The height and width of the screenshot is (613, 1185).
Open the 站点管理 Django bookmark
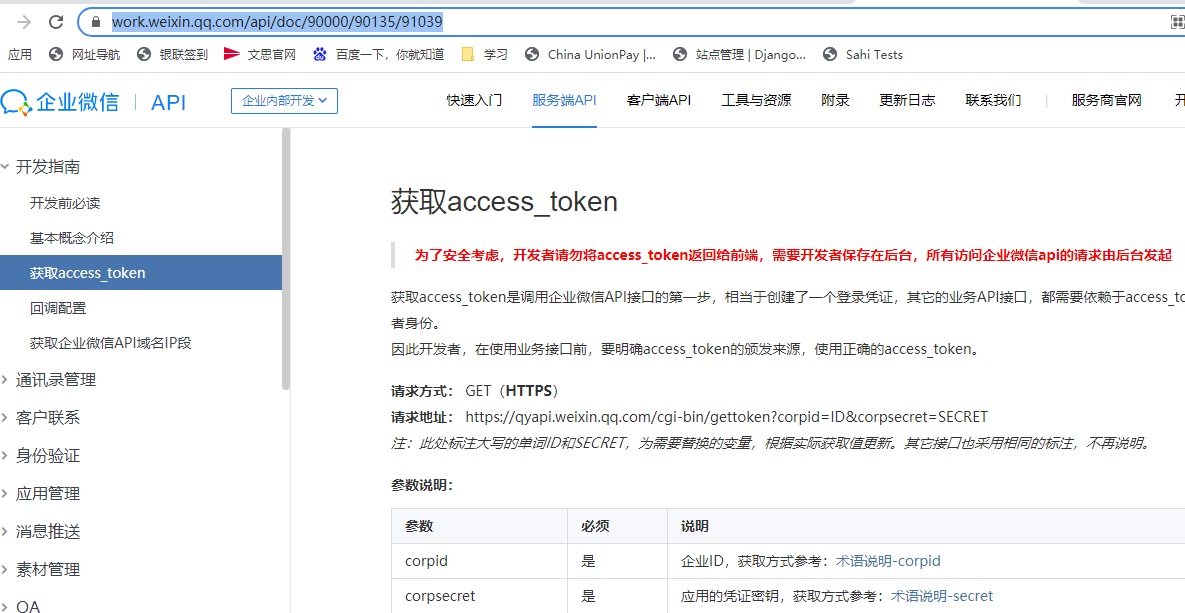(739, 54)
